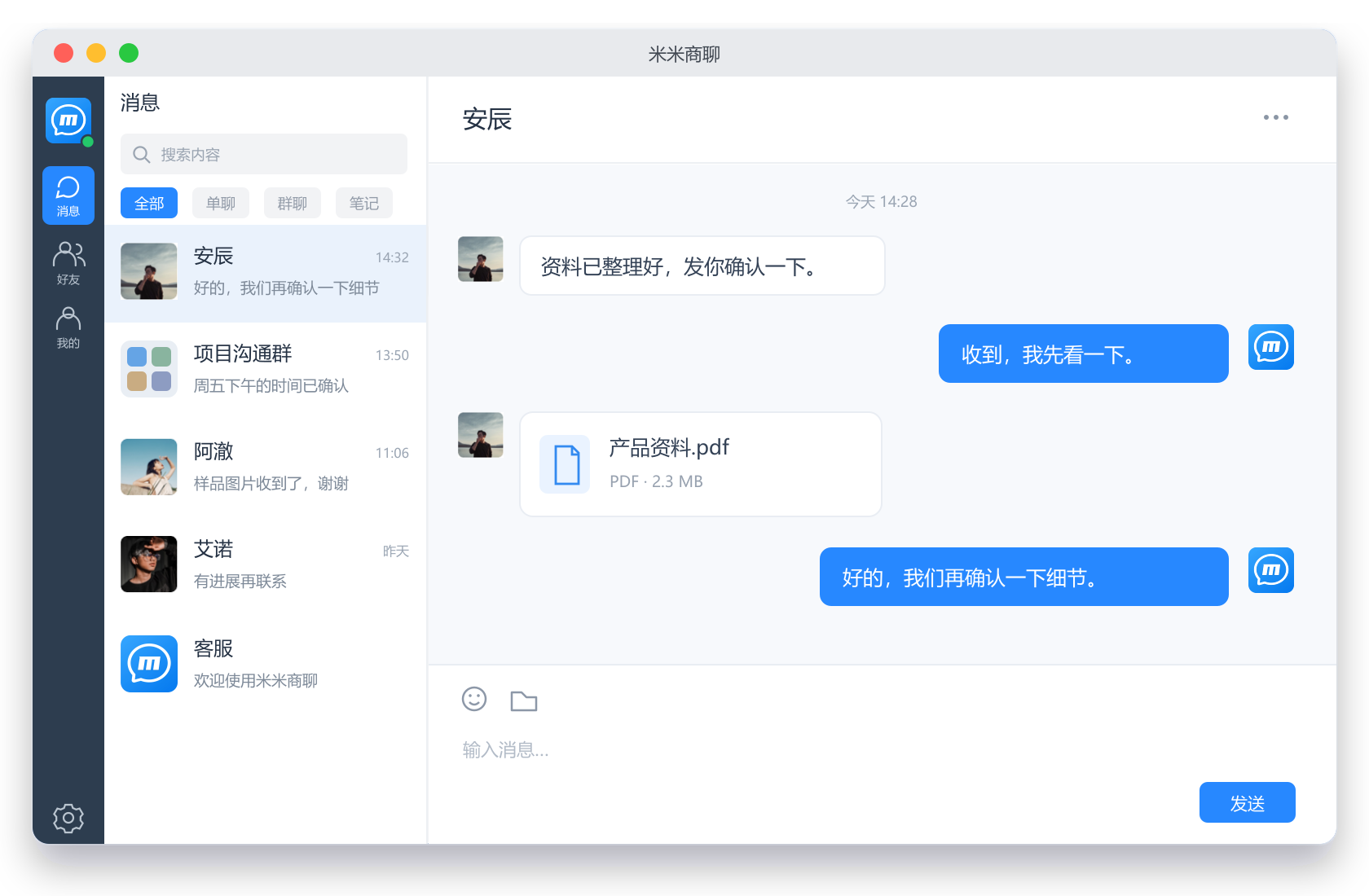Open the three-dot more options menu
Screen dimensions: 1369x896
tap(1276, 117)
